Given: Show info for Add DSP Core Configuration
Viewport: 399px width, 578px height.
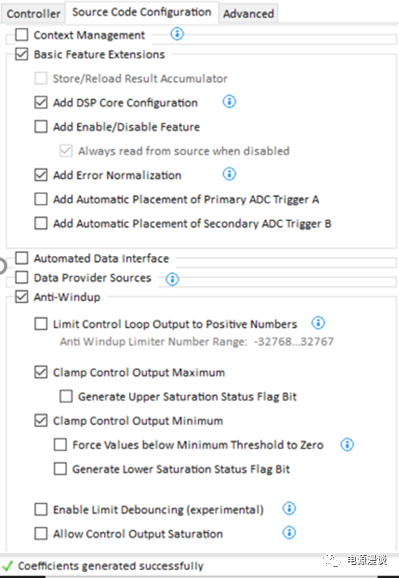Looking at the screenshot, I should (x=229, y=101).
